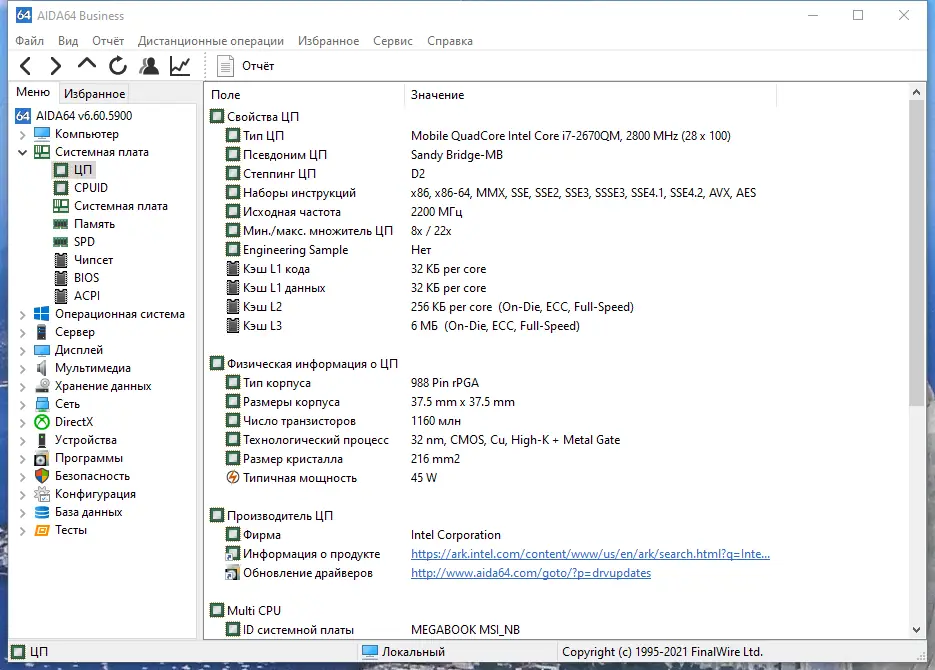Expand the Компьютер tree node
The height and width of the screenshot is (670, 935).
tap(23, 135)
